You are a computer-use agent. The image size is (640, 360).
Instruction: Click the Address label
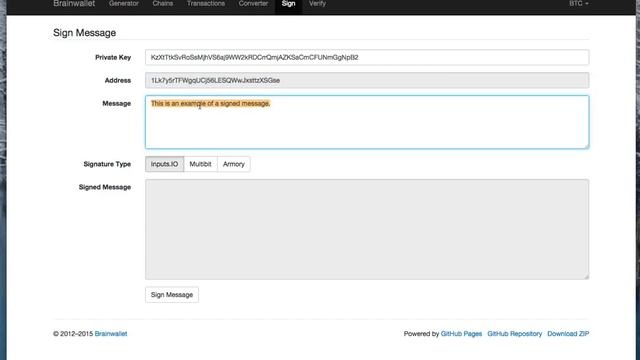[118, 80]
